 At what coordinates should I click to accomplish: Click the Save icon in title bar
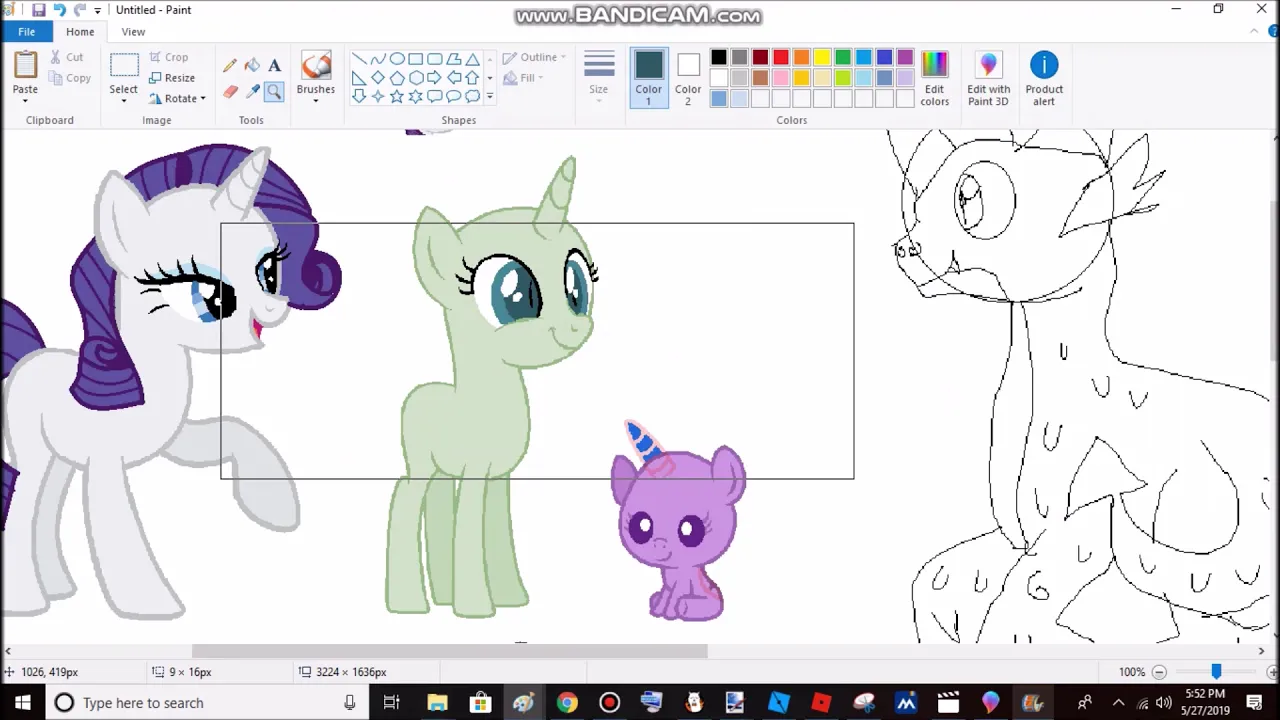point(38,10)
